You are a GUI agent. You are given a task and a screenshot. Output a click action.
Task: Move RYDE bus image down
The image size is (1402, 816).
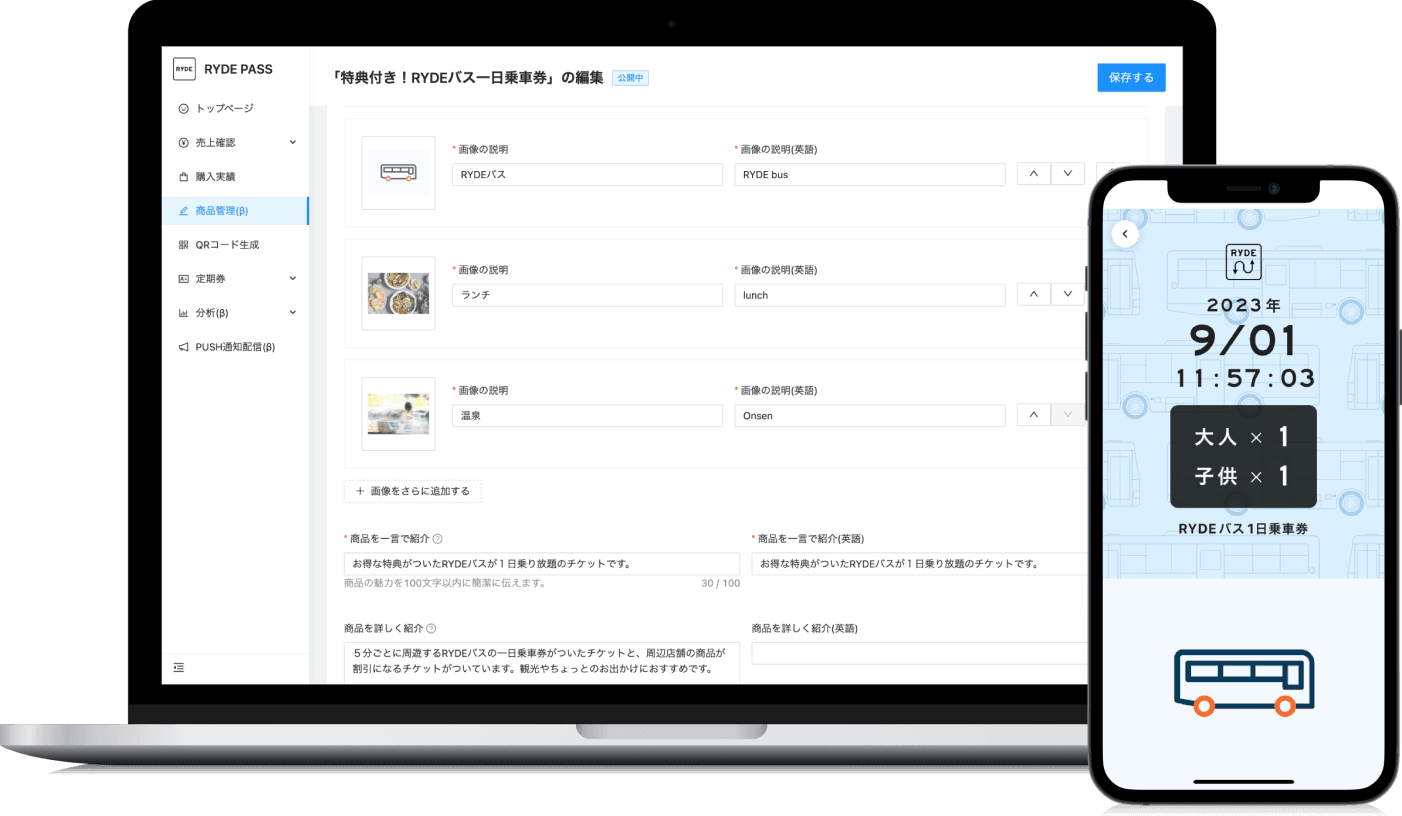click(x=1068, y=173)
